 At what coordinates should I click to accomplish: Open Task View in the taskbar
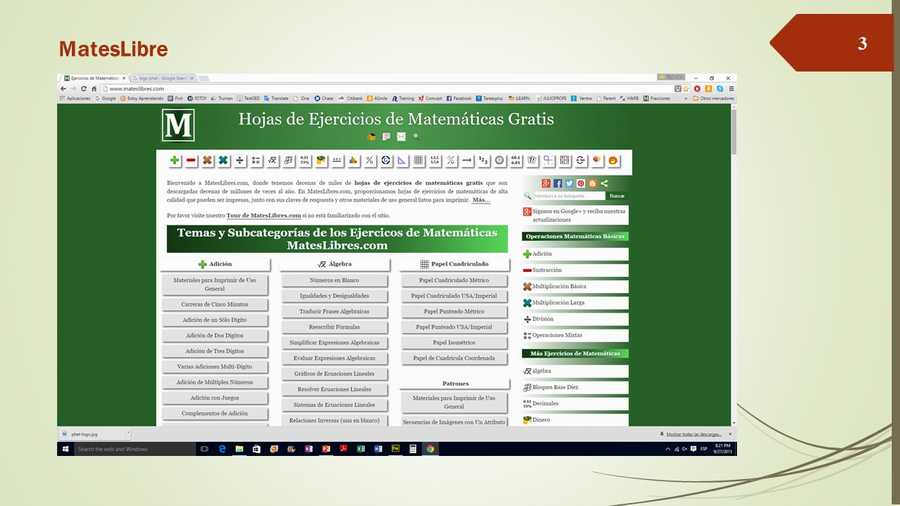[204, 449]
